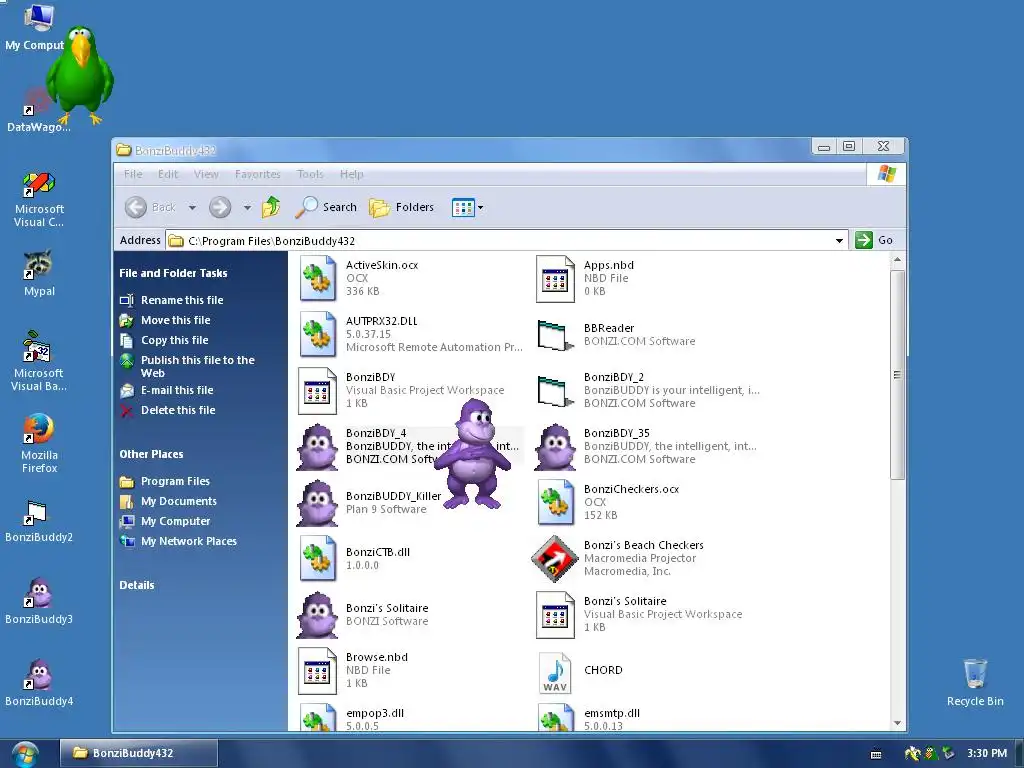Select Bonzi's Solitaire Visual Basic workspace icon
Screen dimensions: 1024x768
(x=555, y=615)
